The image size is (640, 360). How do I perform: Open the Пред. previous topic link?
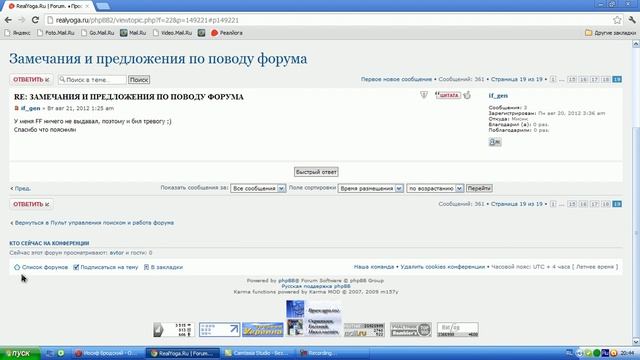[x=20, y=188]
